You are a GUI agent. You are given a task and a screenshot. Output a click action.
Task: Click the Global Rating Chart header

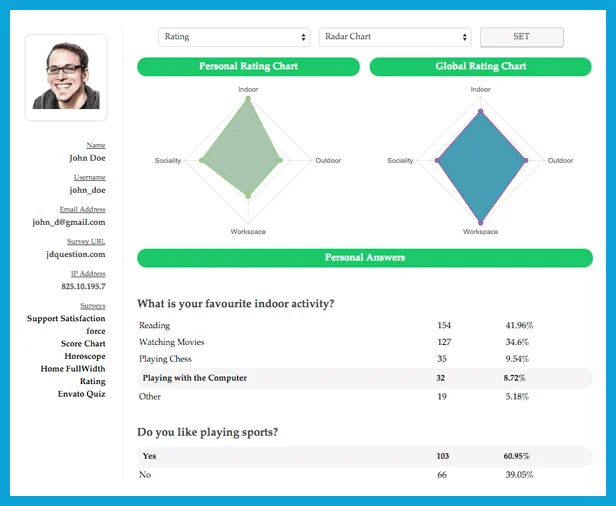(481, 67)
